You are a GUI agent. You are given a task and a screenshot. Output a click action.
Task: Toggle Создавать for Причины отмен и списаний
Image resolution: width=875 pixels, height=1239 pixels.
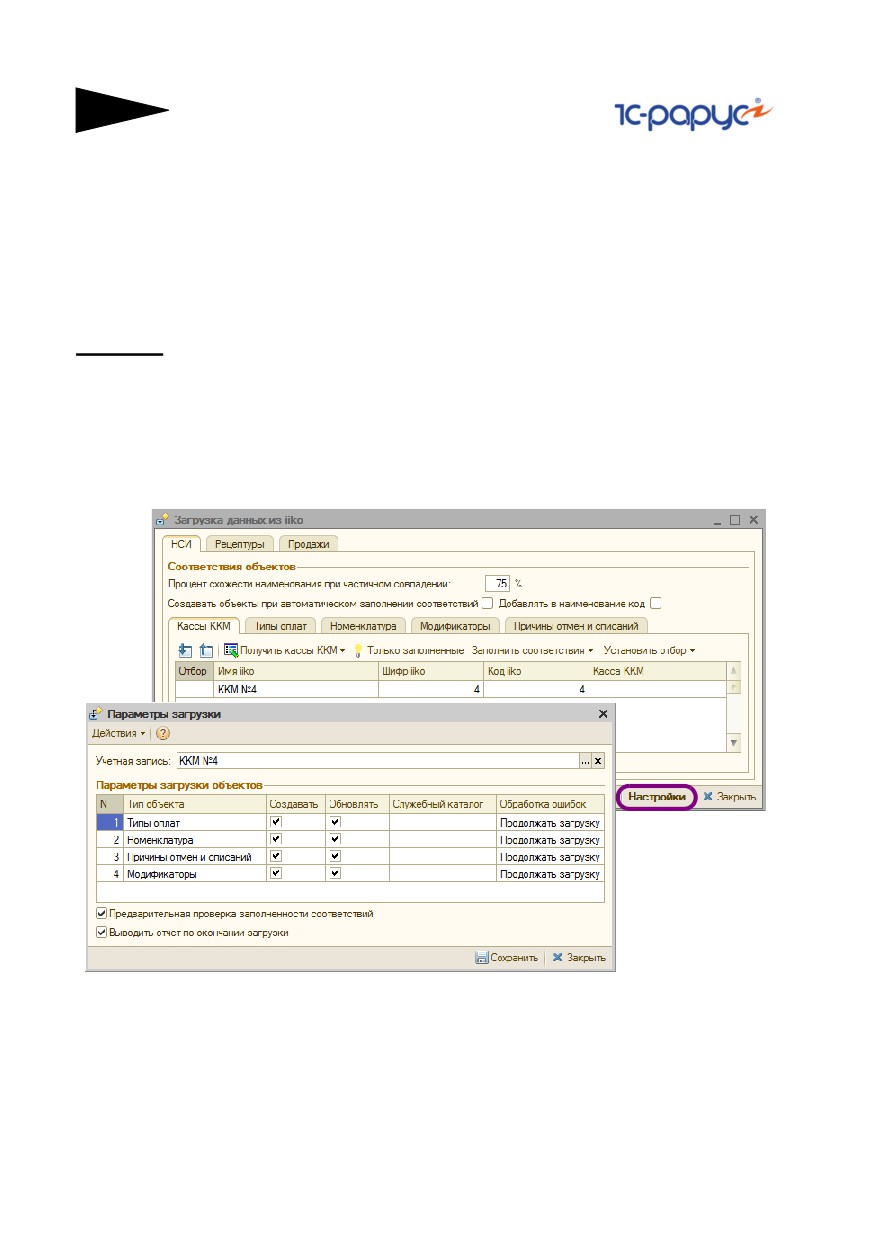(x=277, y=856)
